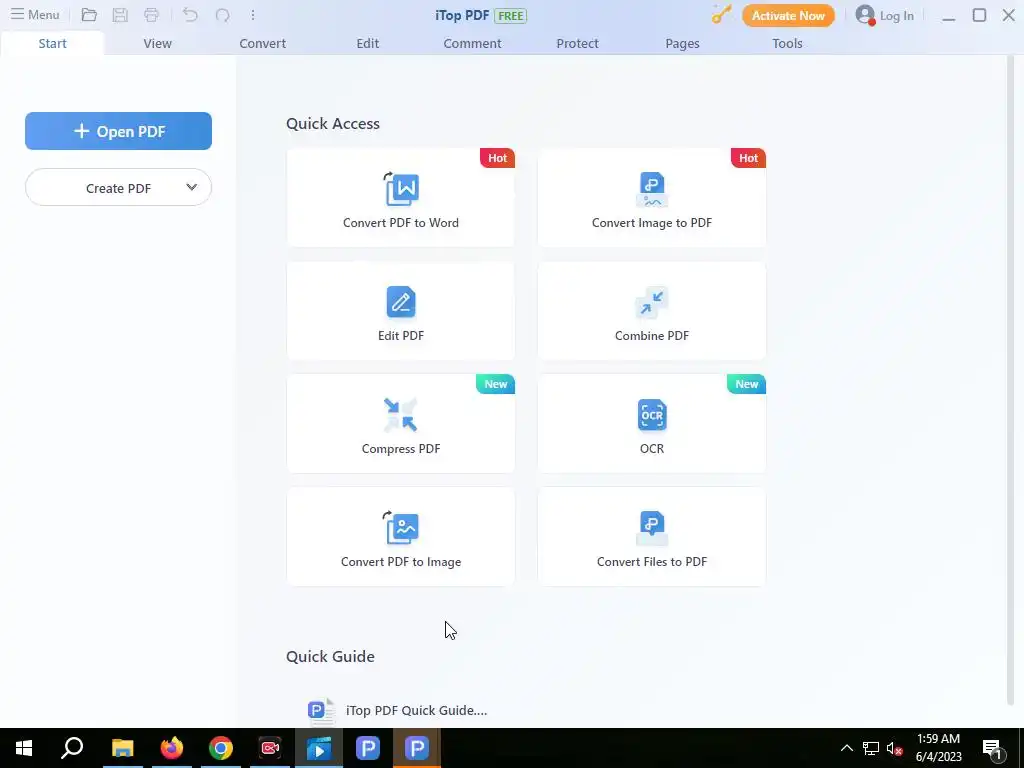Click the network tray icon

click(x=871, y=748)
